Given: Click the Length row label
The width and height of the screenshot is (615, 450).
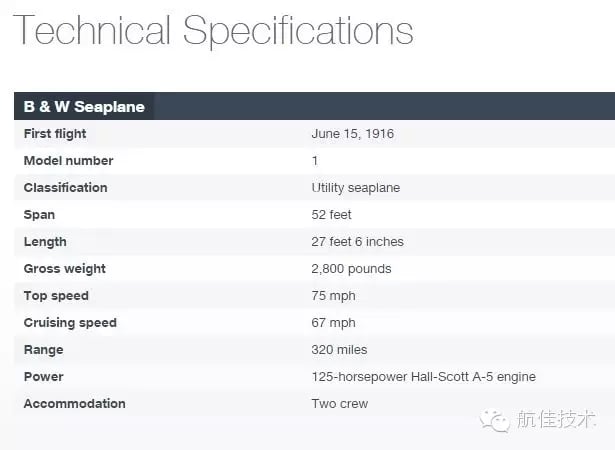Looking at the screenshot, I should tap(45, 242).
